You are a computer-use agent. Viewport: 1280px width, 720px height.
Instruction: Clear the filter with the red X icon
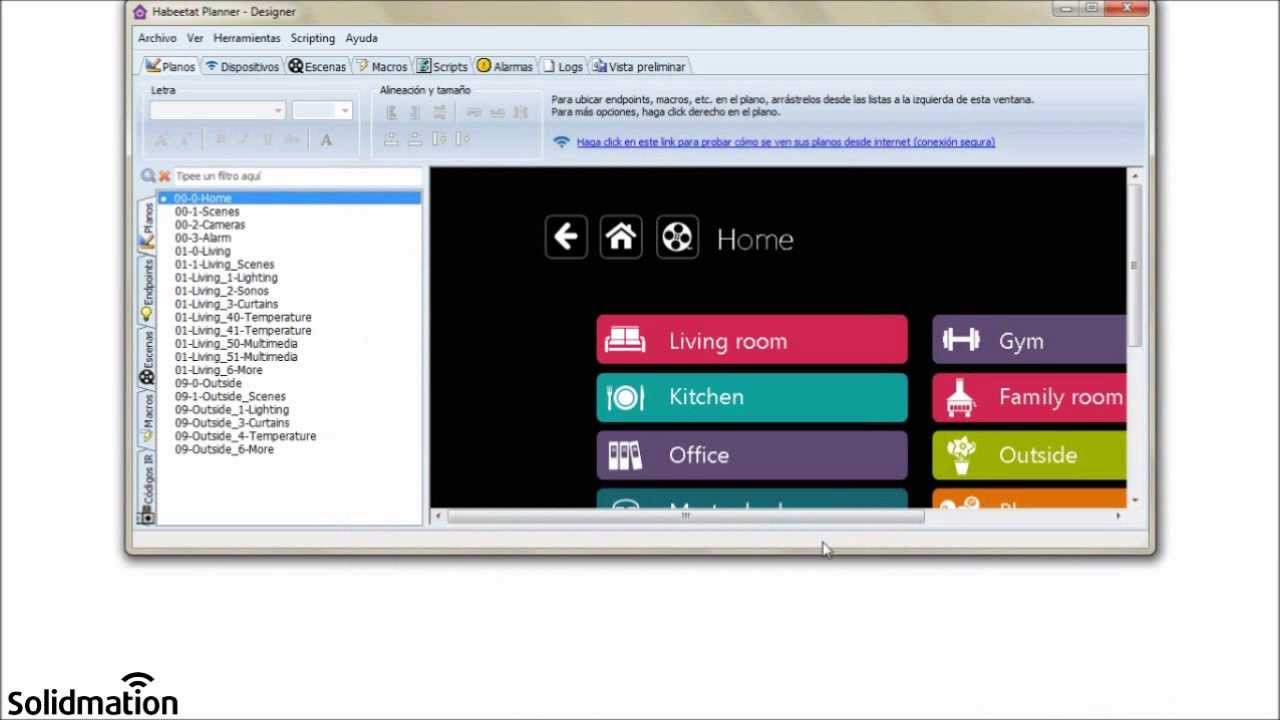165,176
